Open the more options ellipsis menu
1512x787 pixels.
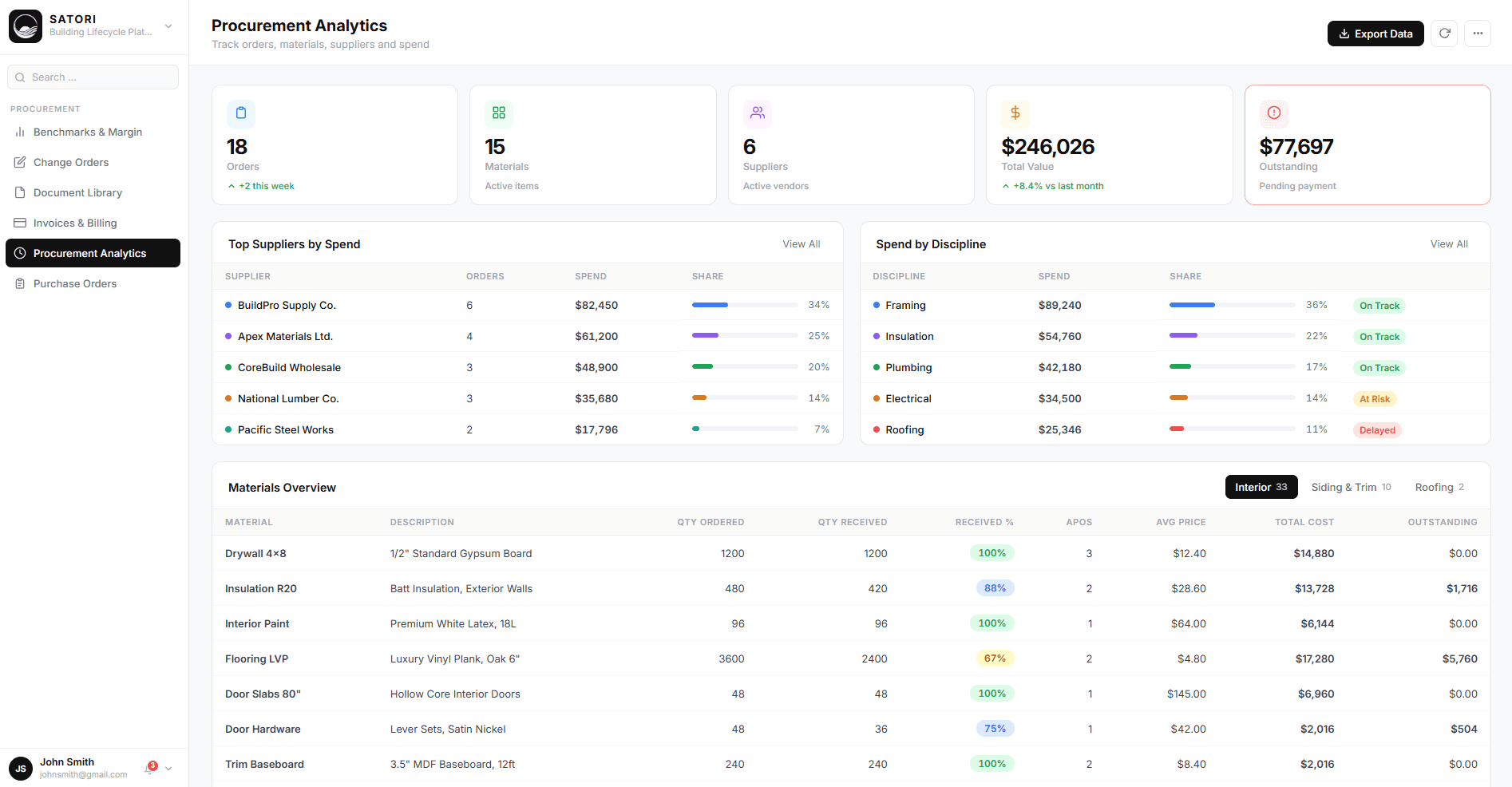[1478, 34]
